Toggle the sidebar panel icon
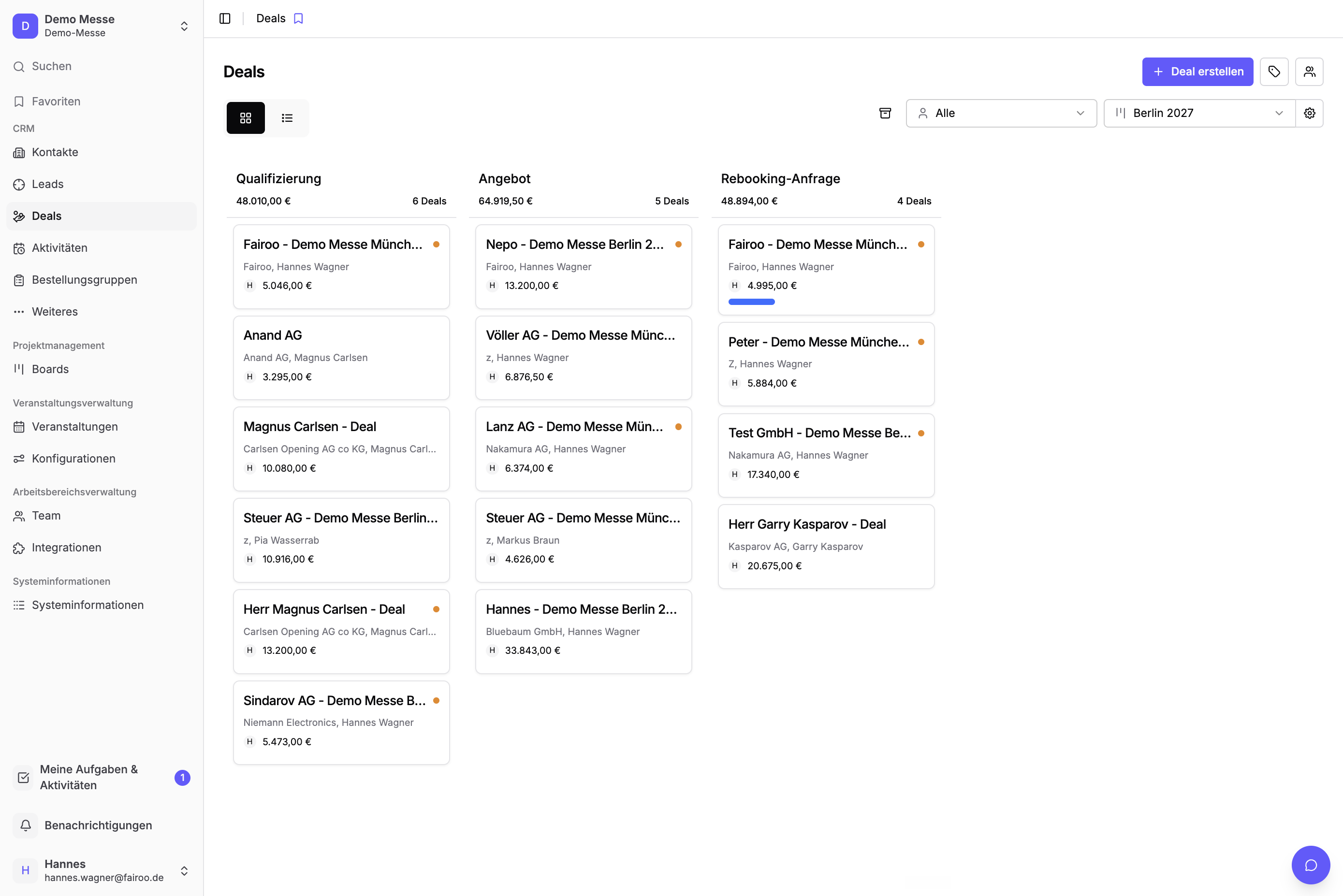1343x896 pixels. click(x=225, y=18)
